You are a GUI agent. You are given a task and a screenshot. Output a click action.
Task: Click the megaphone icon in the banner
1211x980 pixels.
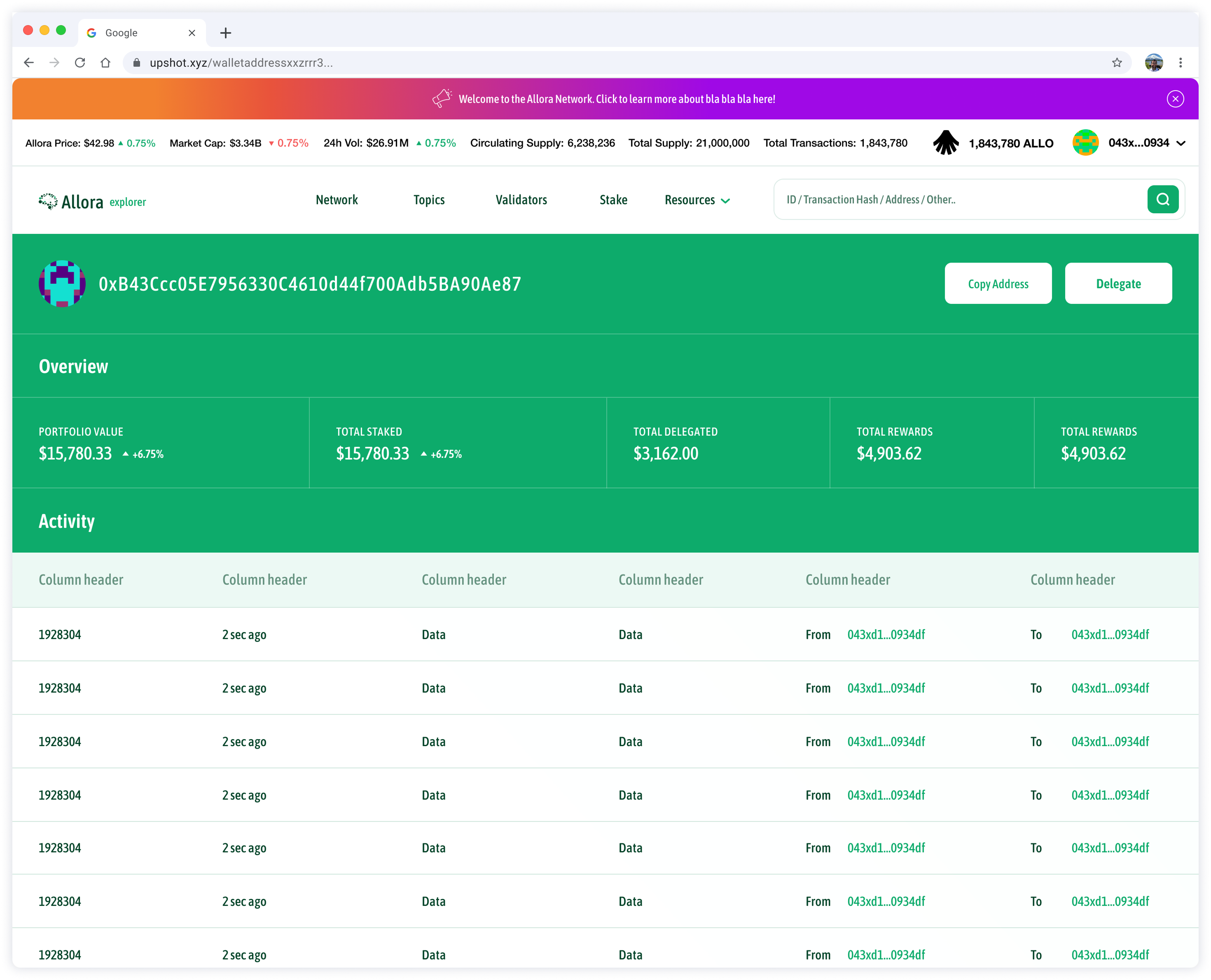[442, 98]
